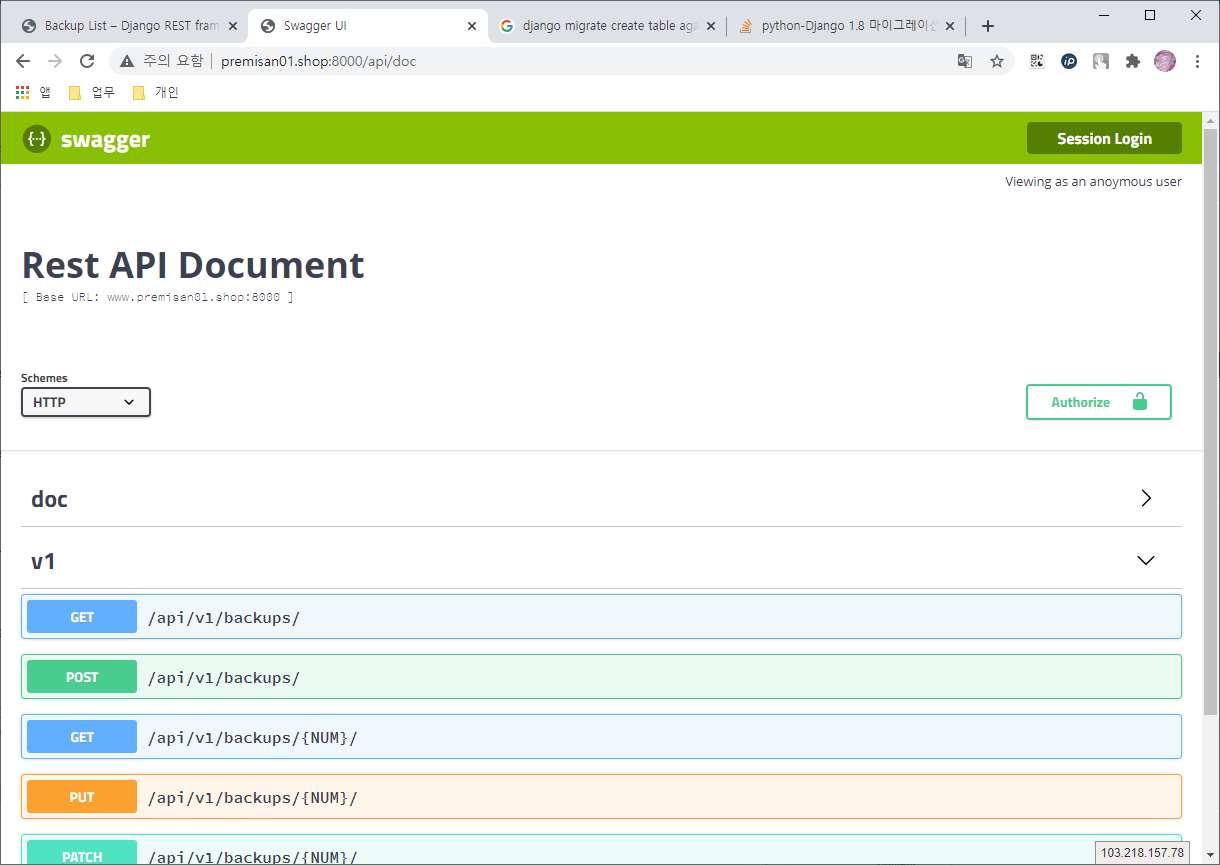Click the doc section heading

(50, 499)
